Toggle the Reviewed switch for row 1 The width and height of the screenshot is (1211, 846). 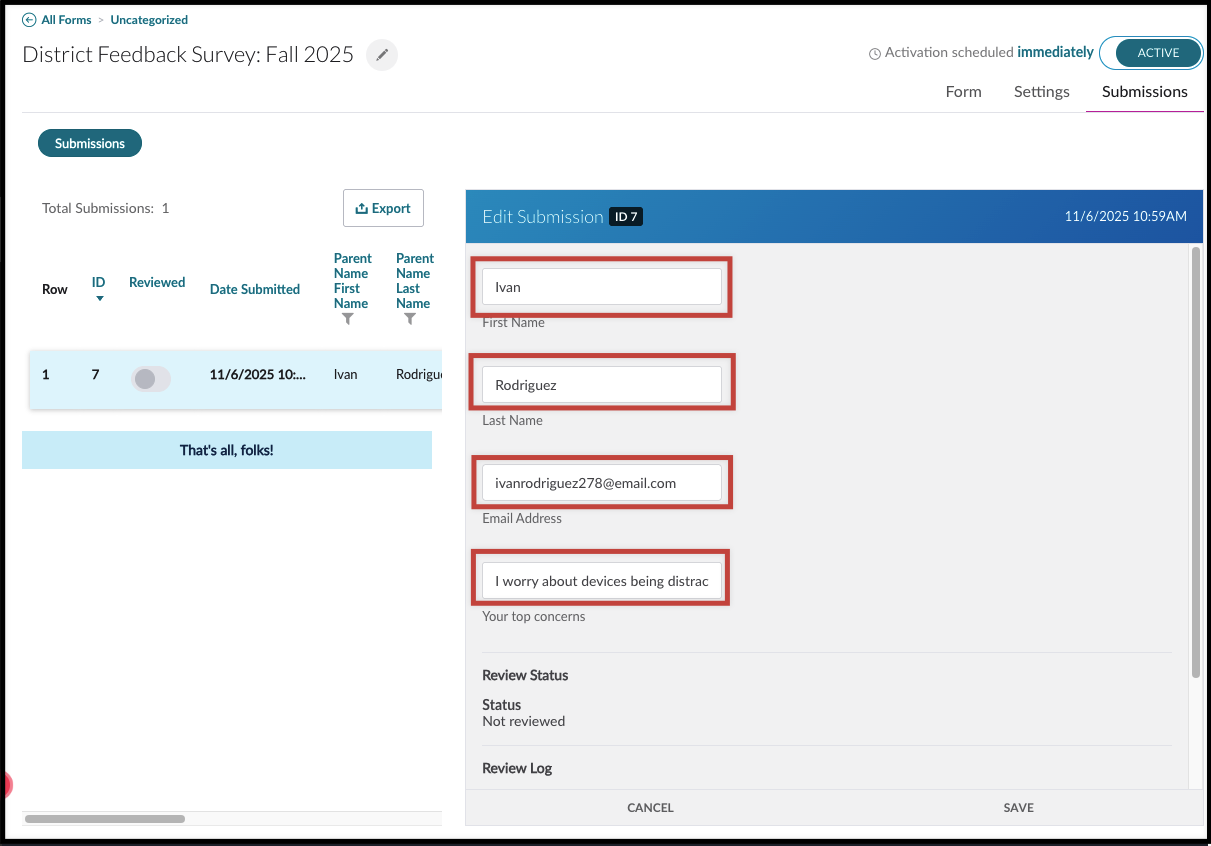tap(151, 378)
